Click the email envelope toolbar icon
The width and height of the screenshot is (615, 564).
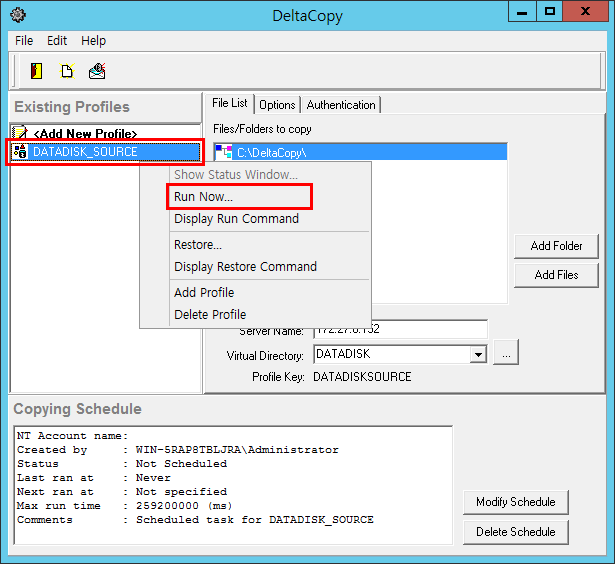coord(97,71)
